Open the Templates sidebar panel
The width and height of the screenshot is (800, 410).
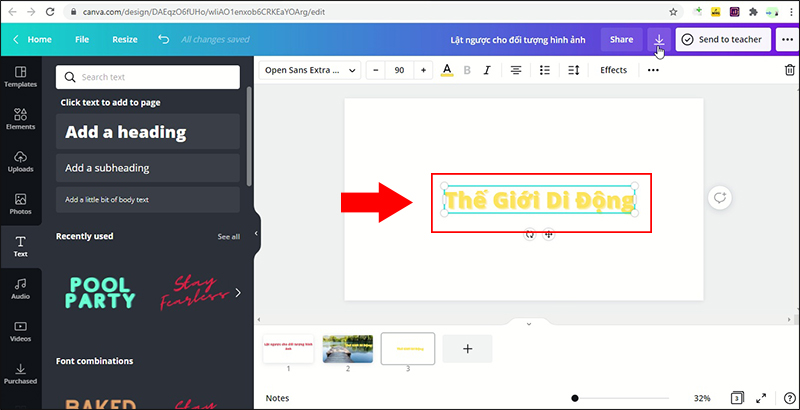click(x=20, y=76)
